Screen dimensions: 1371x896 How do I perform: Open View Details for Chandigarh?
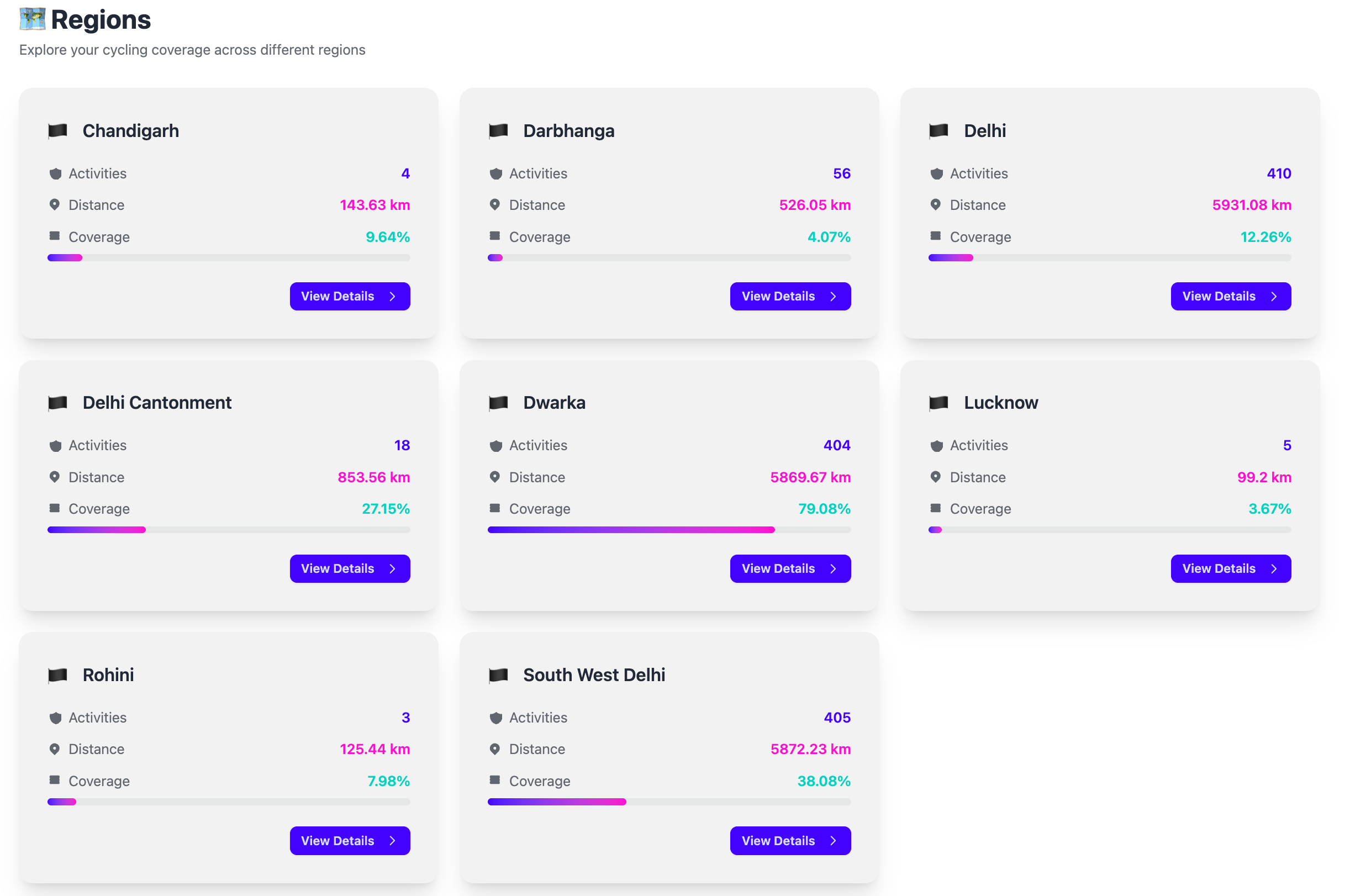pyautogui.click(x=350, y=296)
